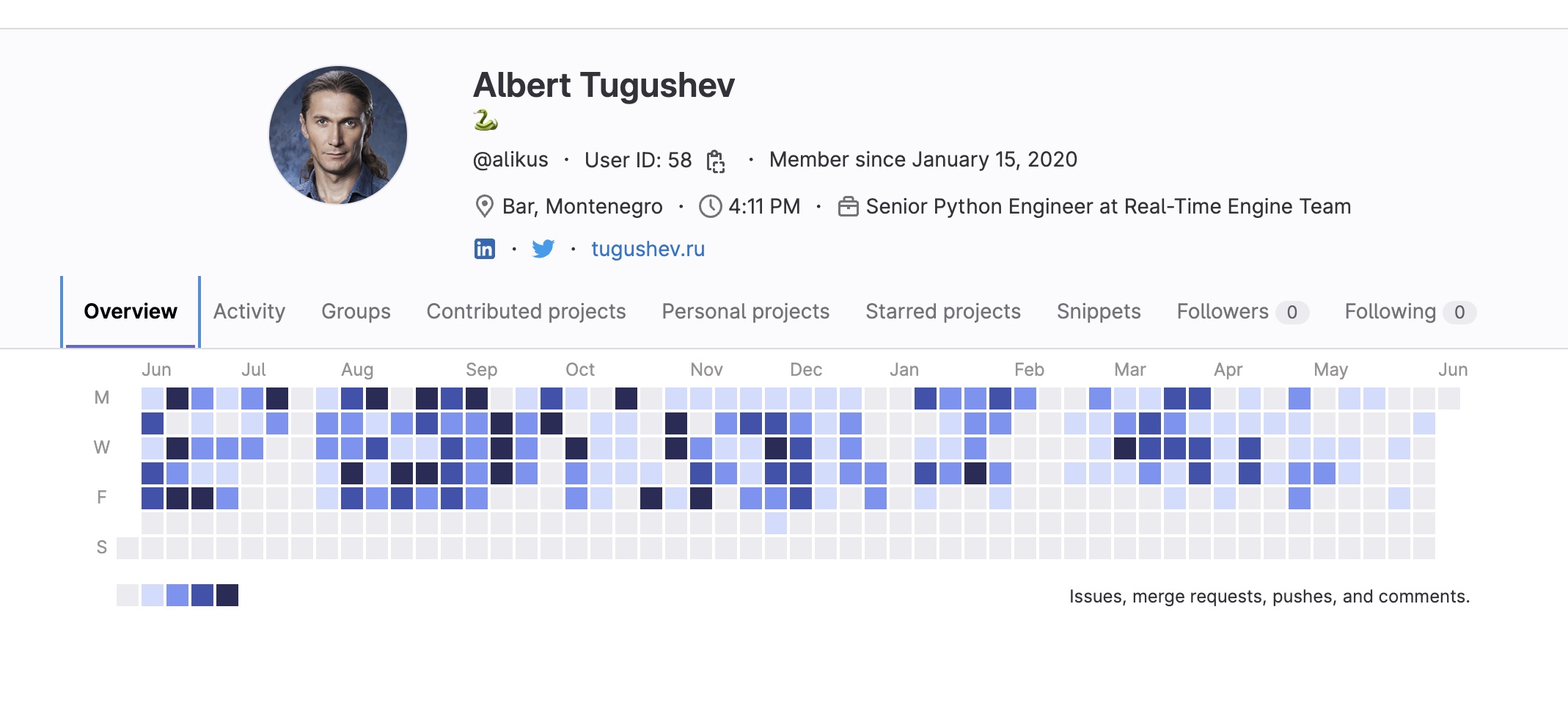Image resolution: width=1568 pixels, height=706 pixels.
Task: Open the LinkedIn profile icon
Action: (x=484, y=249)
